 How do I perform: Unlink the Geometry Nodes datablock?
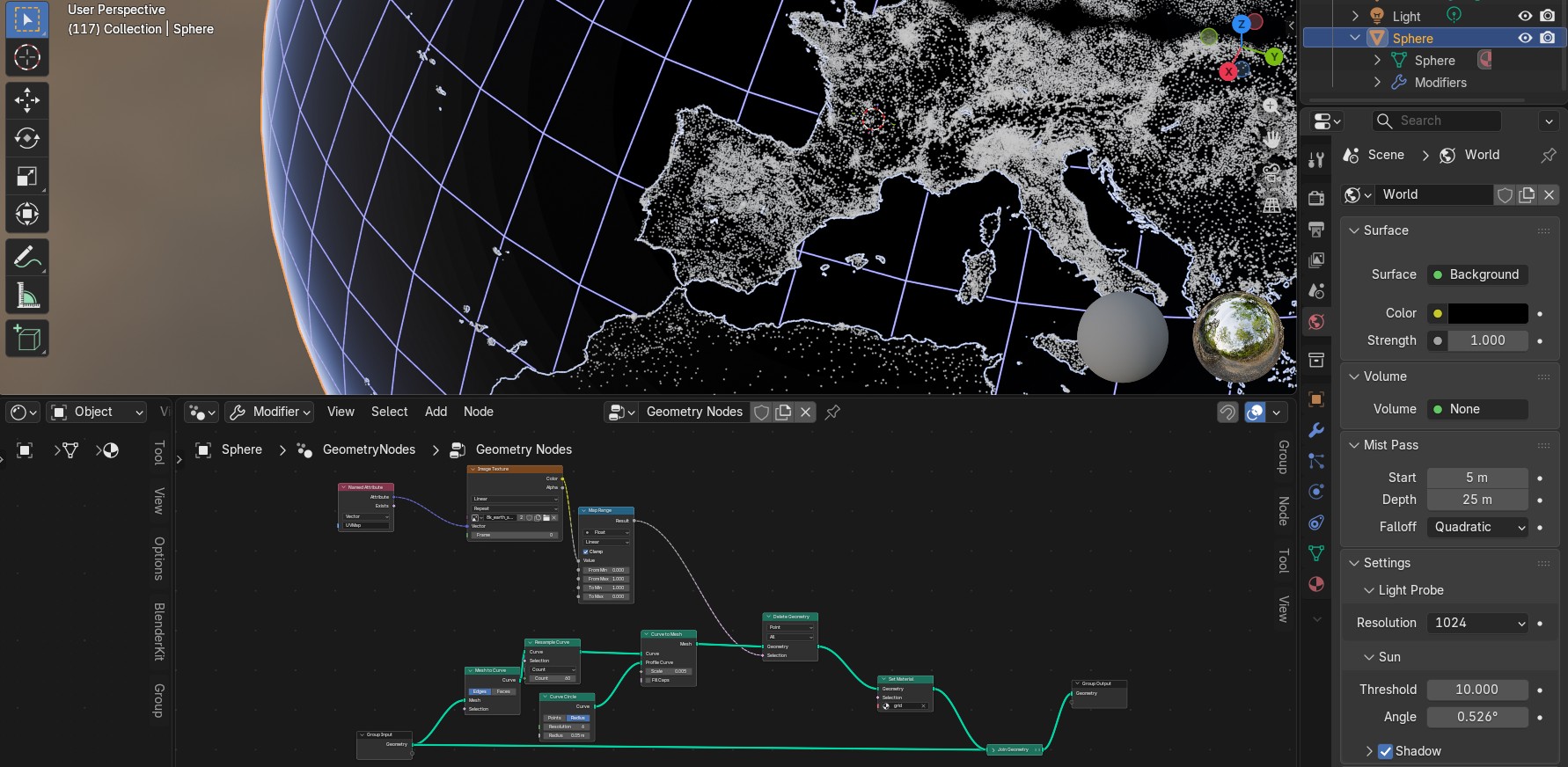click(805, 412)
